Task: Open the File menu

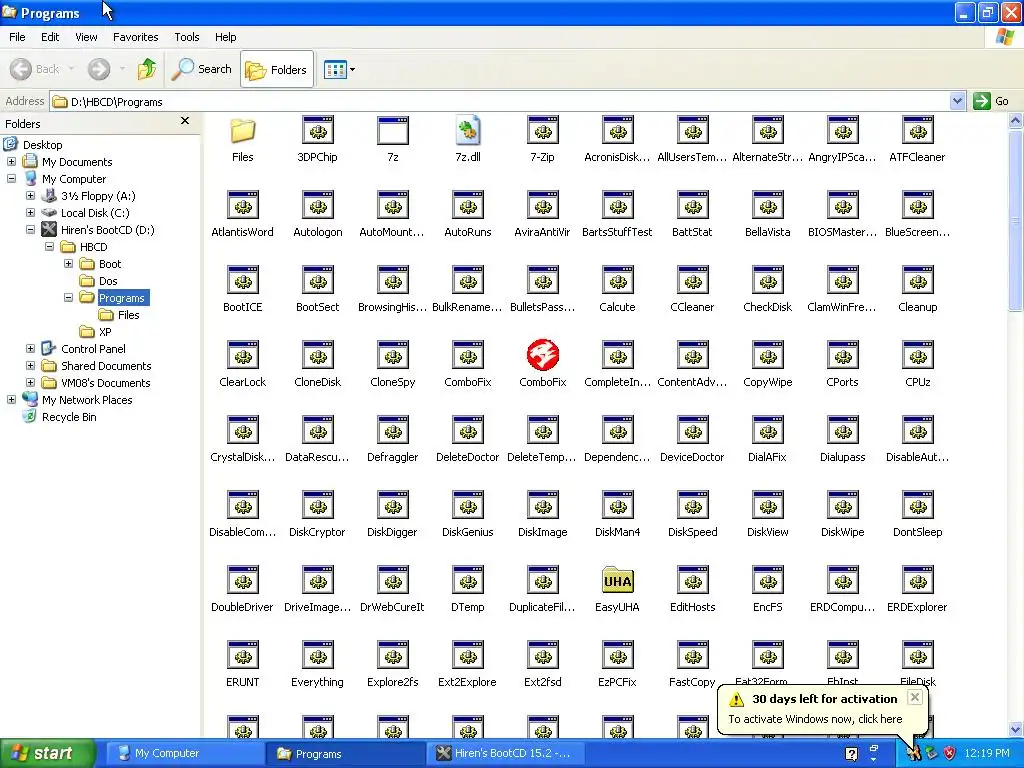Action: pyautogui.click(x=17, y=37)
